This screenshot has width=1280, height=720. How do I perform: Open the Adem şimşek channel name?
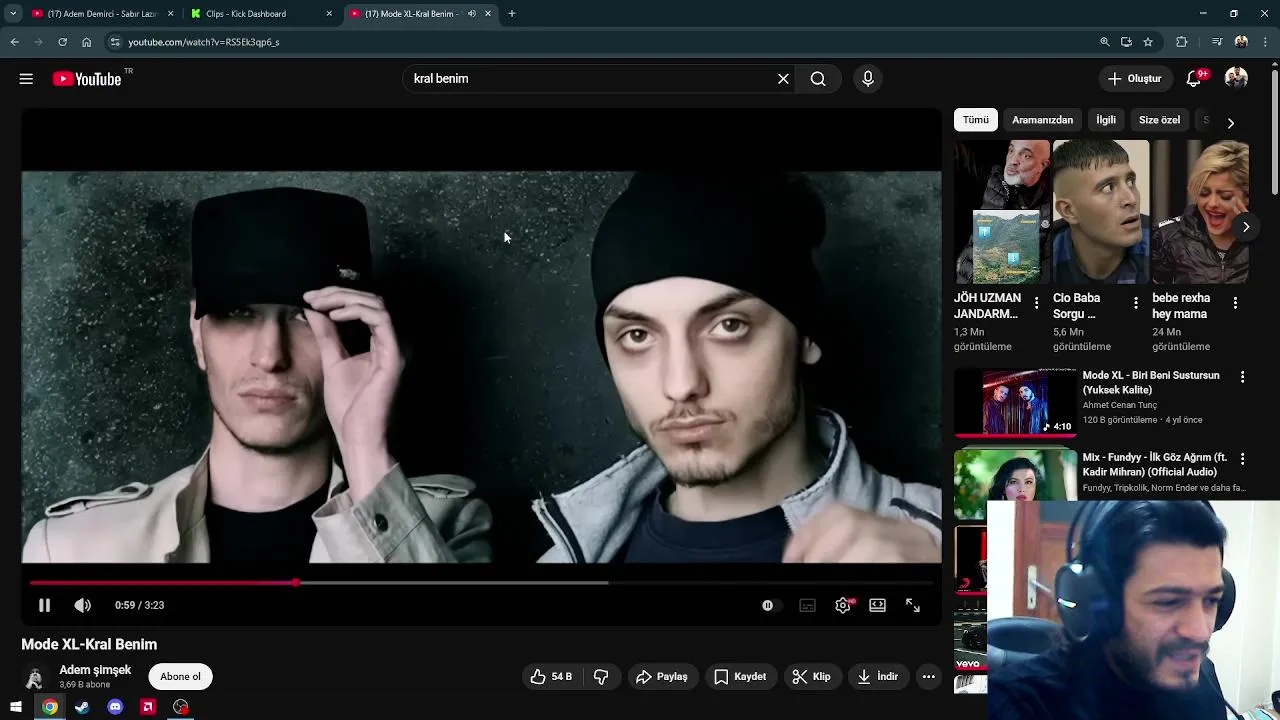(x=95, y=670)
